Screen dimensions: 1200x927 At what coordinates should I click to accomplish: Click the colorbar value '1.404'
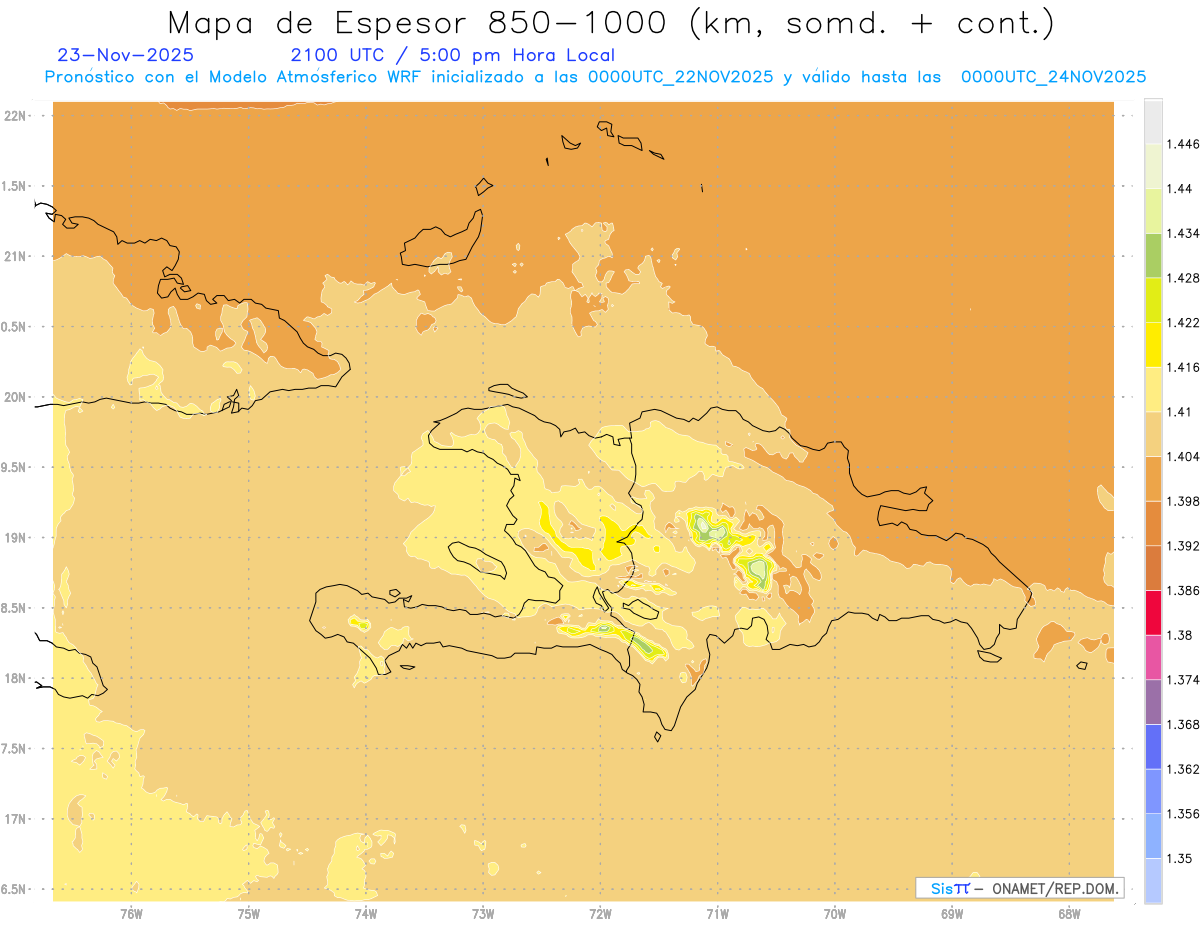point(1184,456)
